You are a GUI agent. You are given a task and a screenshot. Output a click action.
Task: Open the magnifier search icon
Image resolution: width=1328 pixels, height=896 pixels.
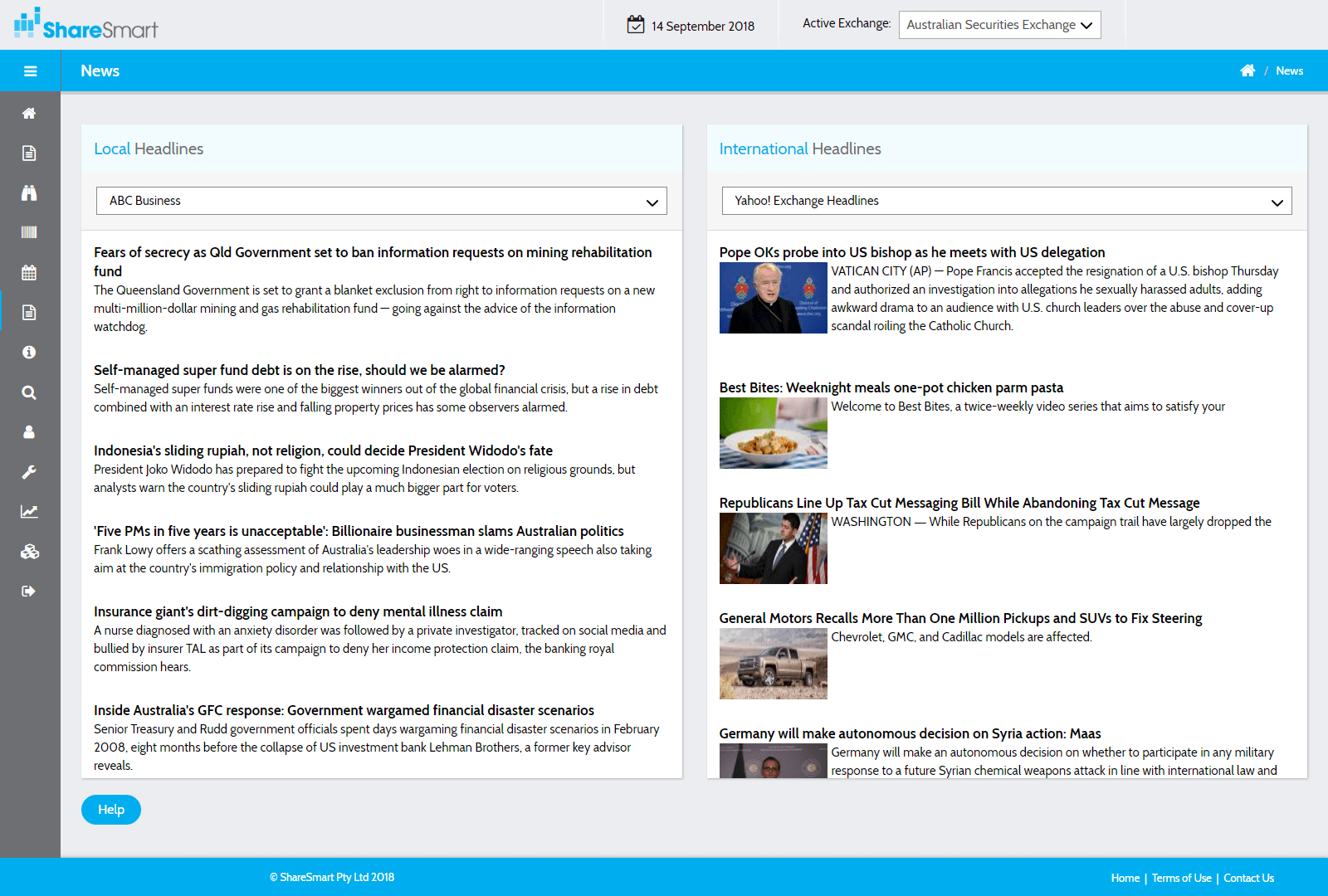tap(29, 392)
